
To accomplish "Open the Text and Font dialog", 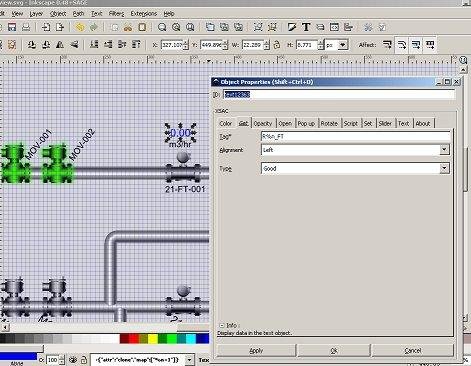I will (x=306, y=27).
